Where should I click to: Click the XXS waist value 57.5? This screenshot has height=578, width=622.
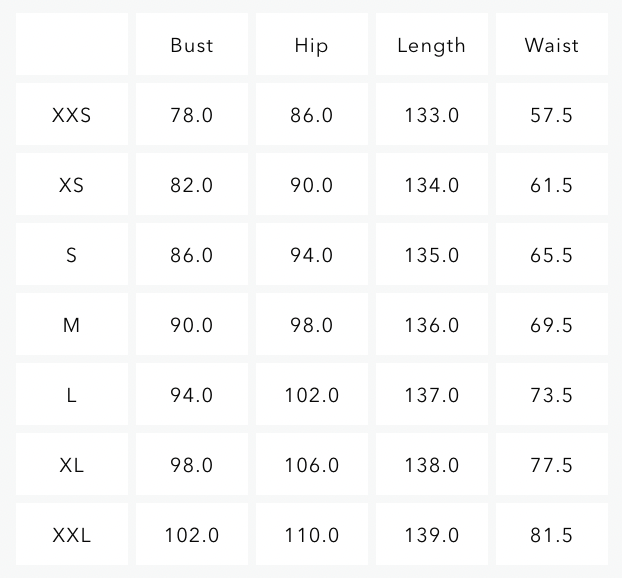[x=551, y=115]
